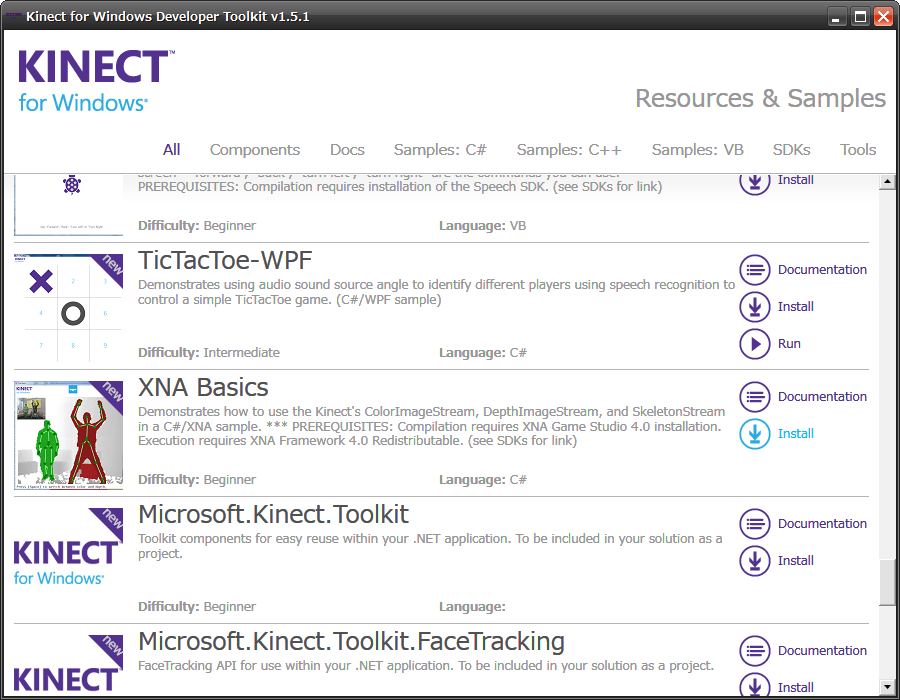Open the Microsoft.Kinect.Toolkit.FaceTracking Documentation icon
The image size is (900, 700).
(x=754, y=651)
